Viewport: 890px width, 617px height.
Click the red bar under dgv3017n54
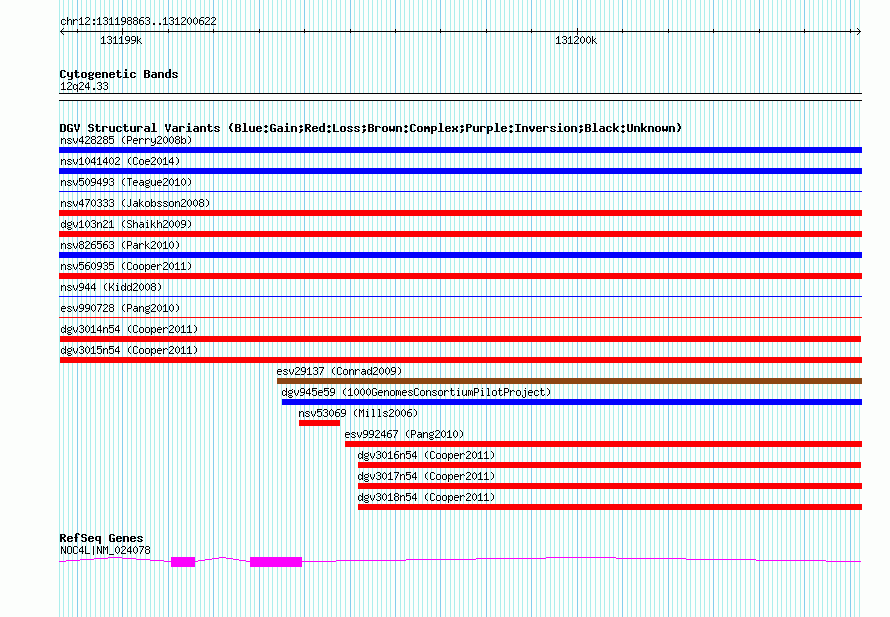click(x=610, y=486)
